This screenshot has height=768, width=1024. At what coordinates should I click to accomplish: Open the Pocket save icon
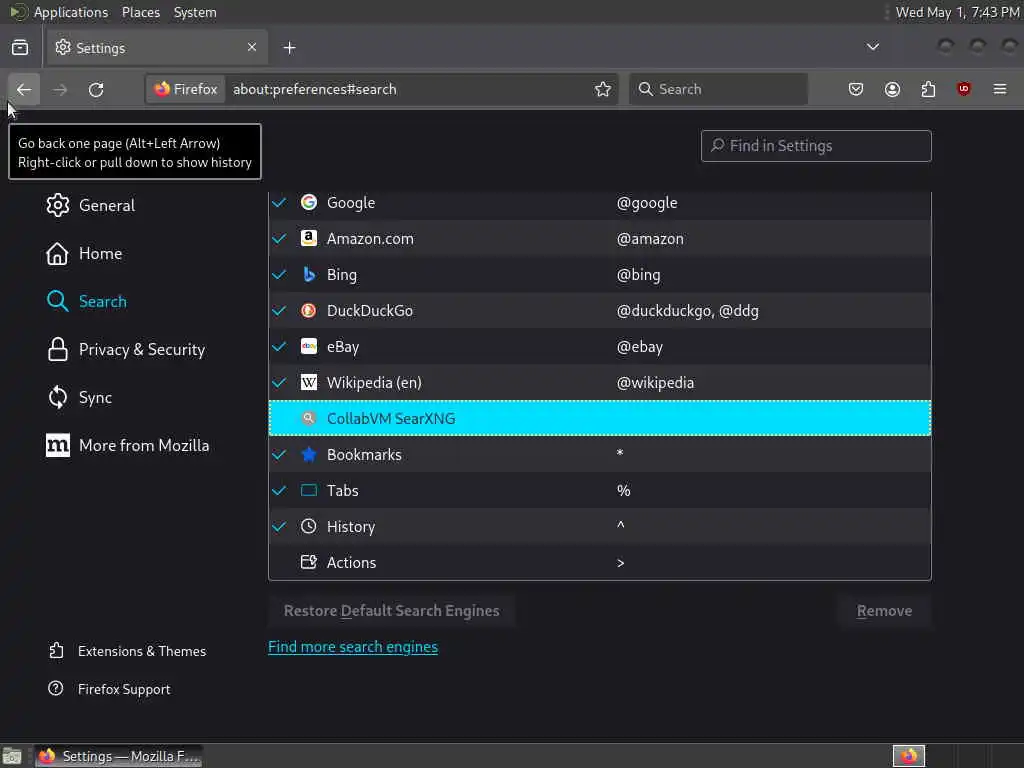click(x=856, y=89)
